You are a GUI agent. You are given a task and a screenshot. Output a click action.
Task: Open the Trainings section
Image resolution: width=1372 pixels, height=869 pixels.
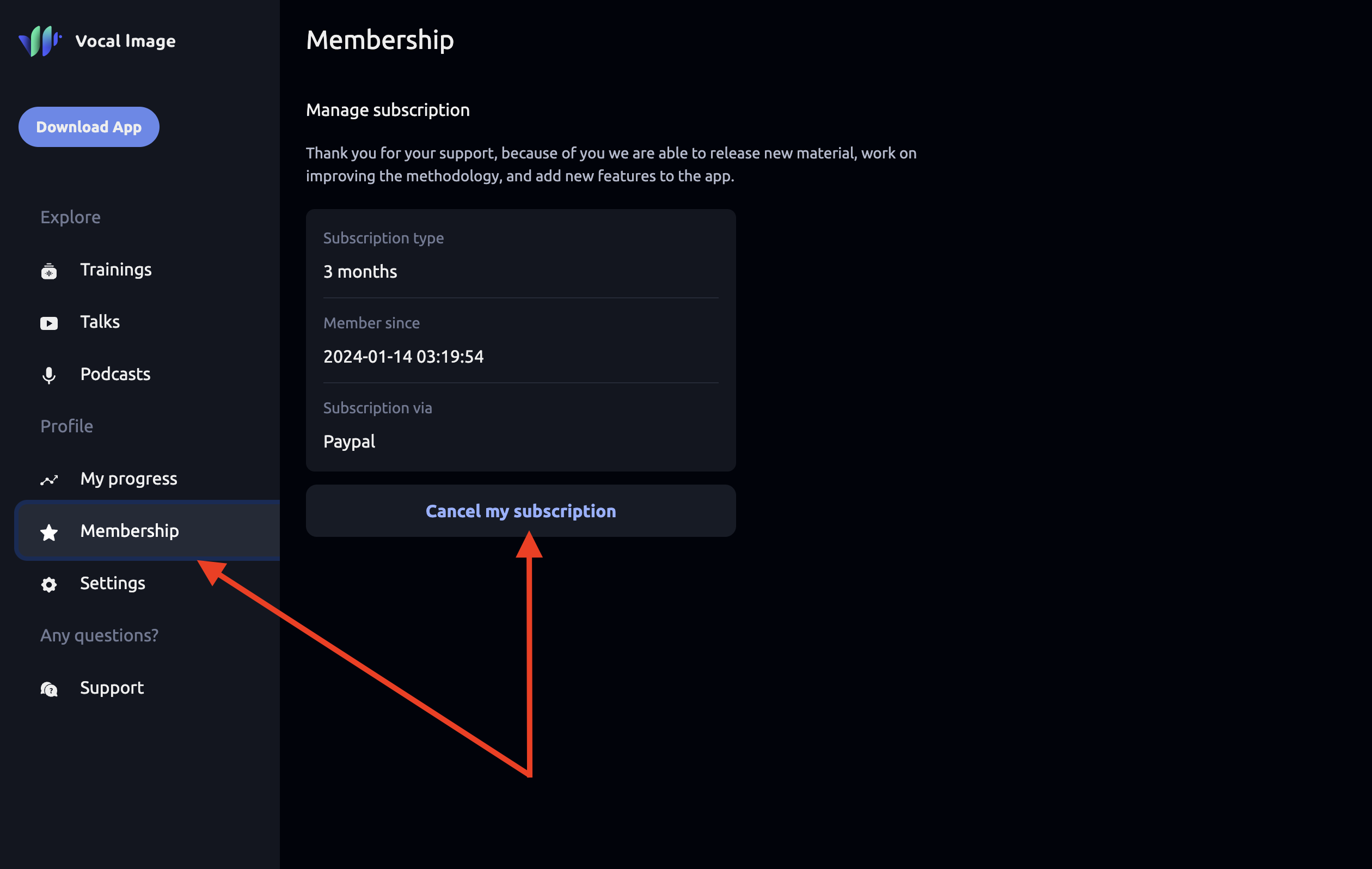(x=115, y=270)
